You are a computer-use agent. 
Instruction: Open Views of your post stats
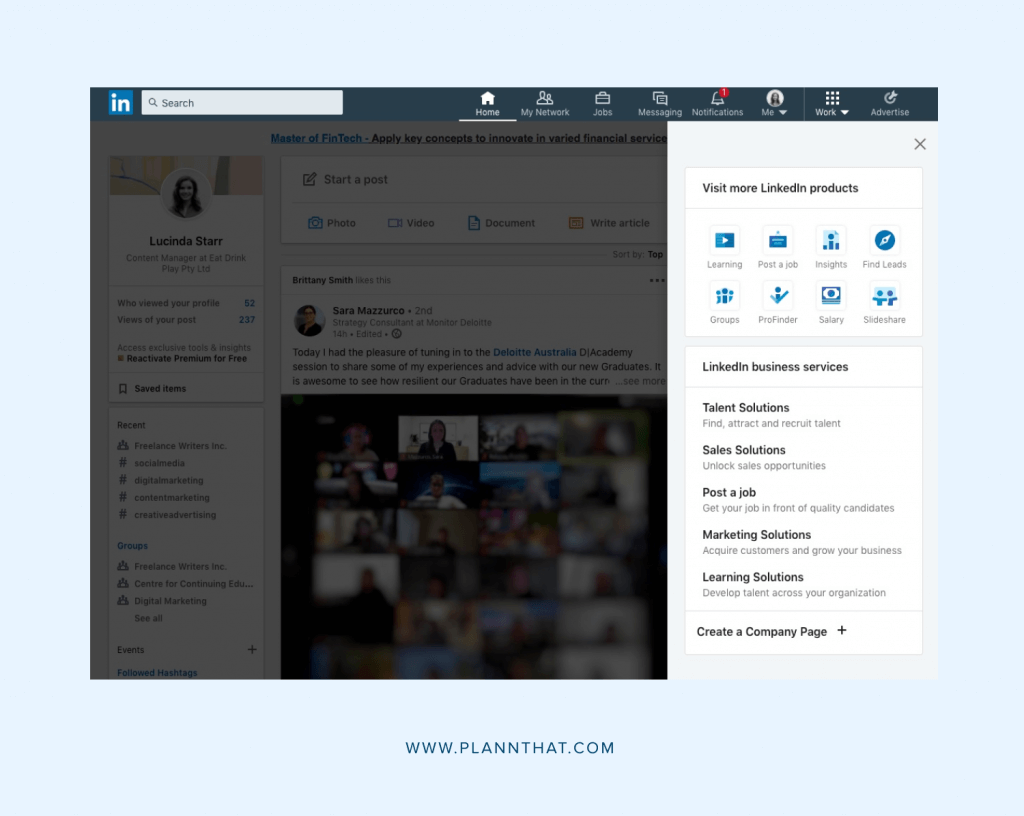tap(185, 320)
